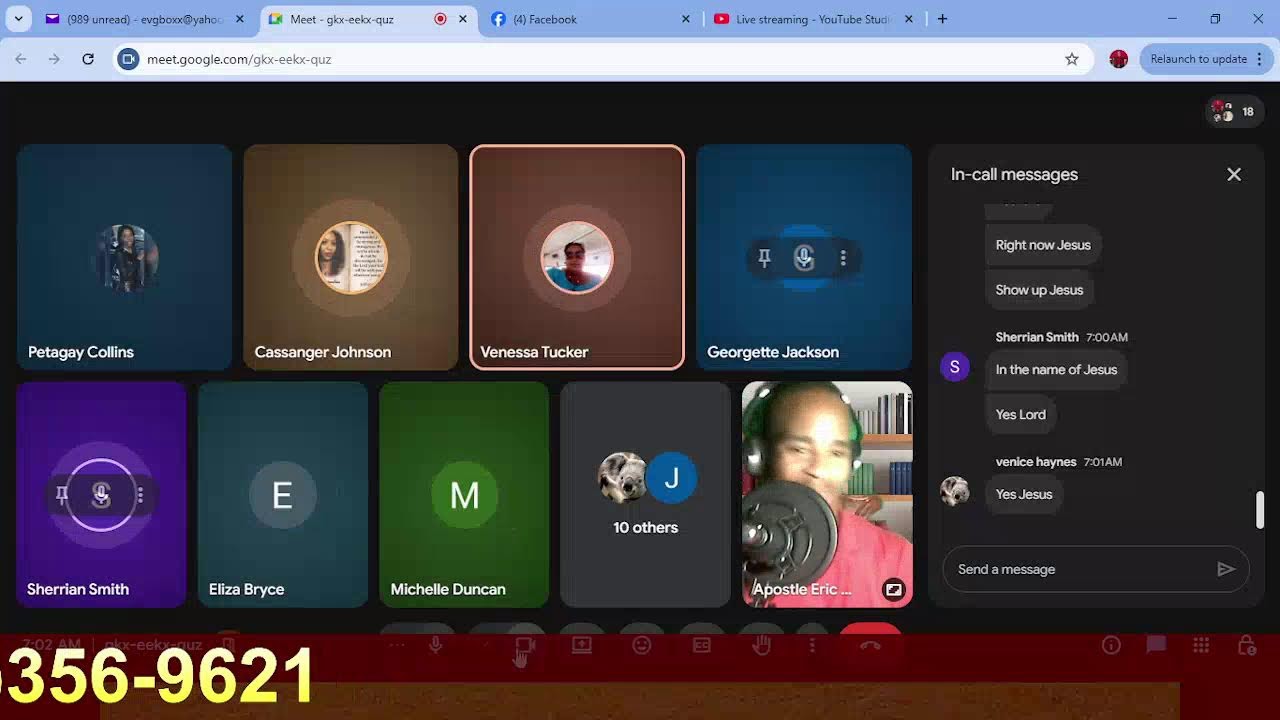Open the 10 others participants tile
The height and width of the screenshot is (720, 1280).
click(645, 495)
